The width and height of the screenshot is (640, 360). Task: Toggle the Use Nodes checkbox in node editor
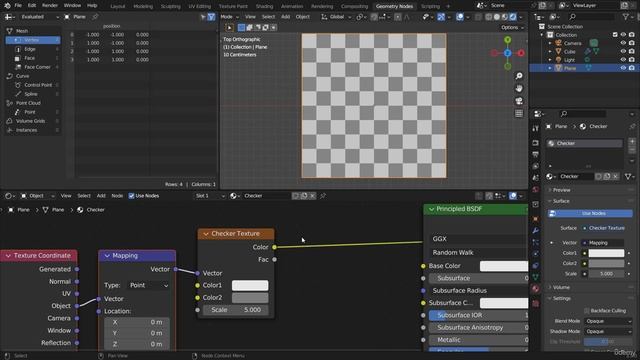(131, 196)
